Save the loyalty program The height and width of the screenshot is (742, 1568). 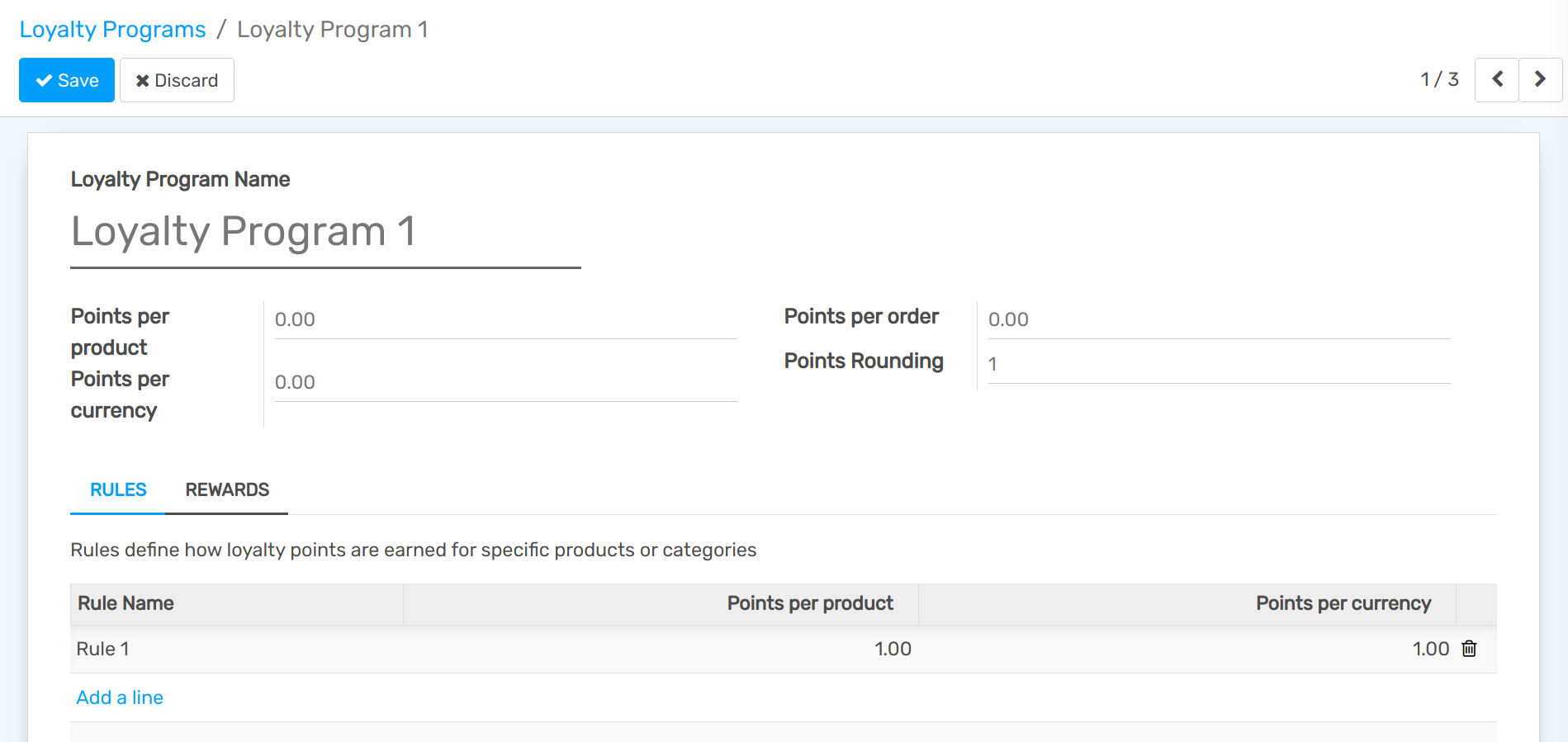pos(67,80)
